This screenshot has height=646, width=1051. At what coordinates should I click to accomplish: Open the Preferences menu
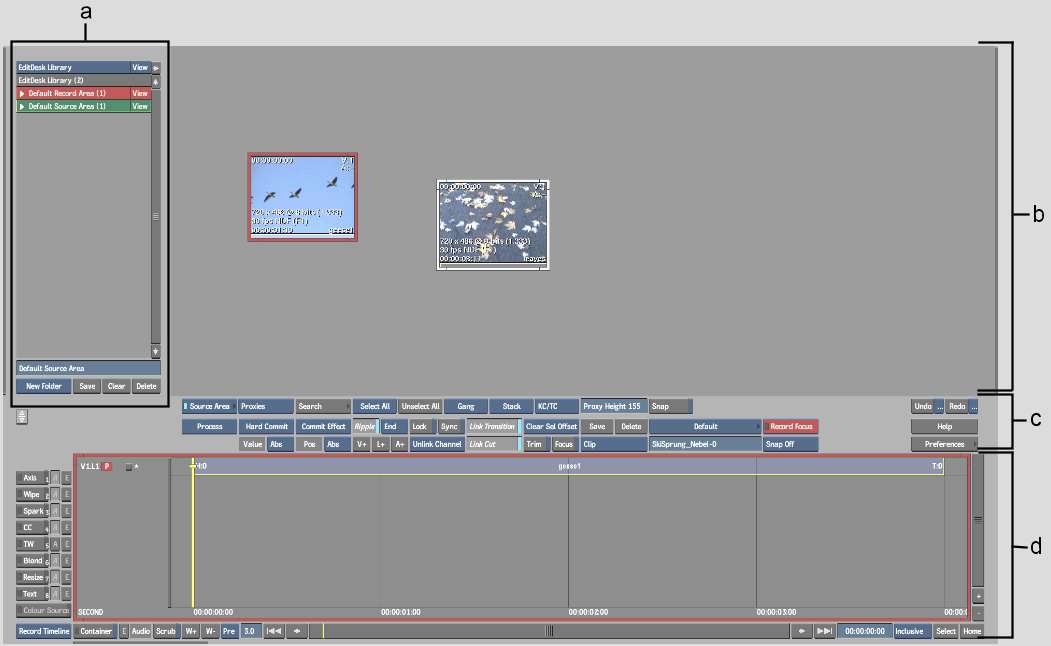(944, 444)
